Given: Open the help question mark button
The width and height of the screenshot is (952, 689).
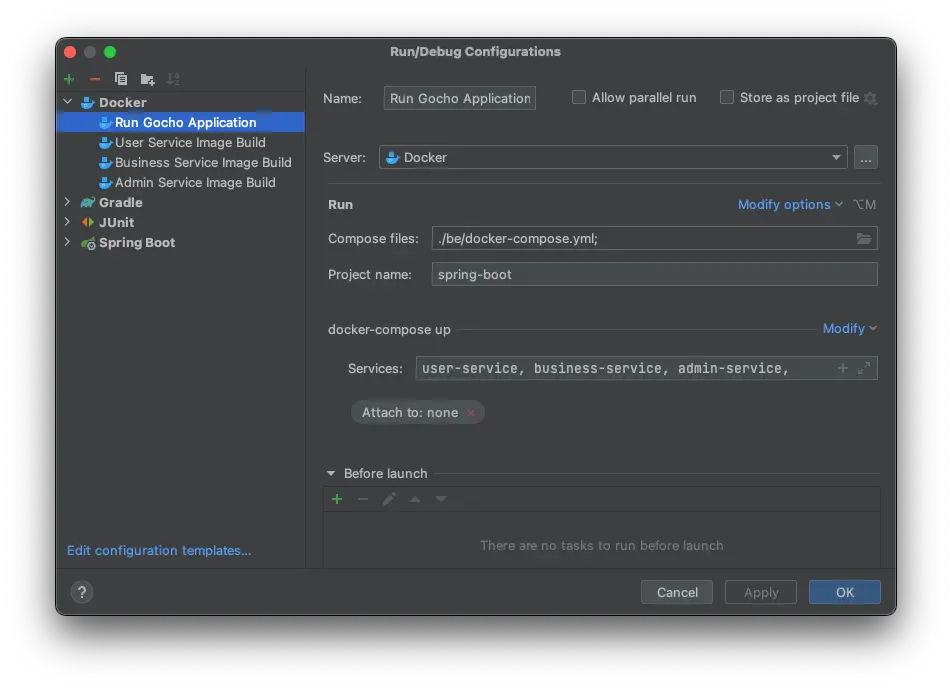Looking at the screenshot, I should tap(82, 592).
